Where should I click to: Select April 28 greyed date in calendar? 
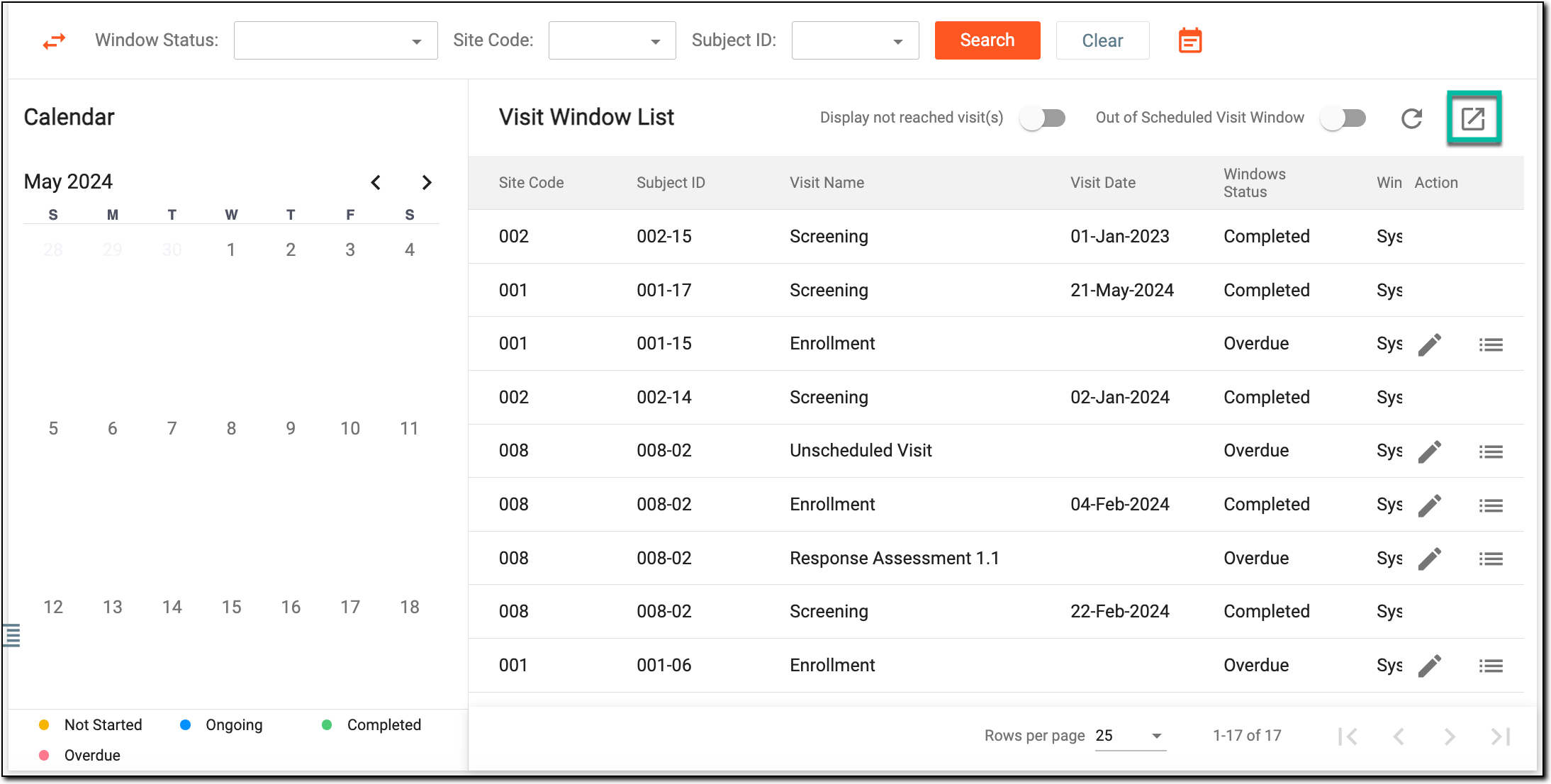click(53, 250)
